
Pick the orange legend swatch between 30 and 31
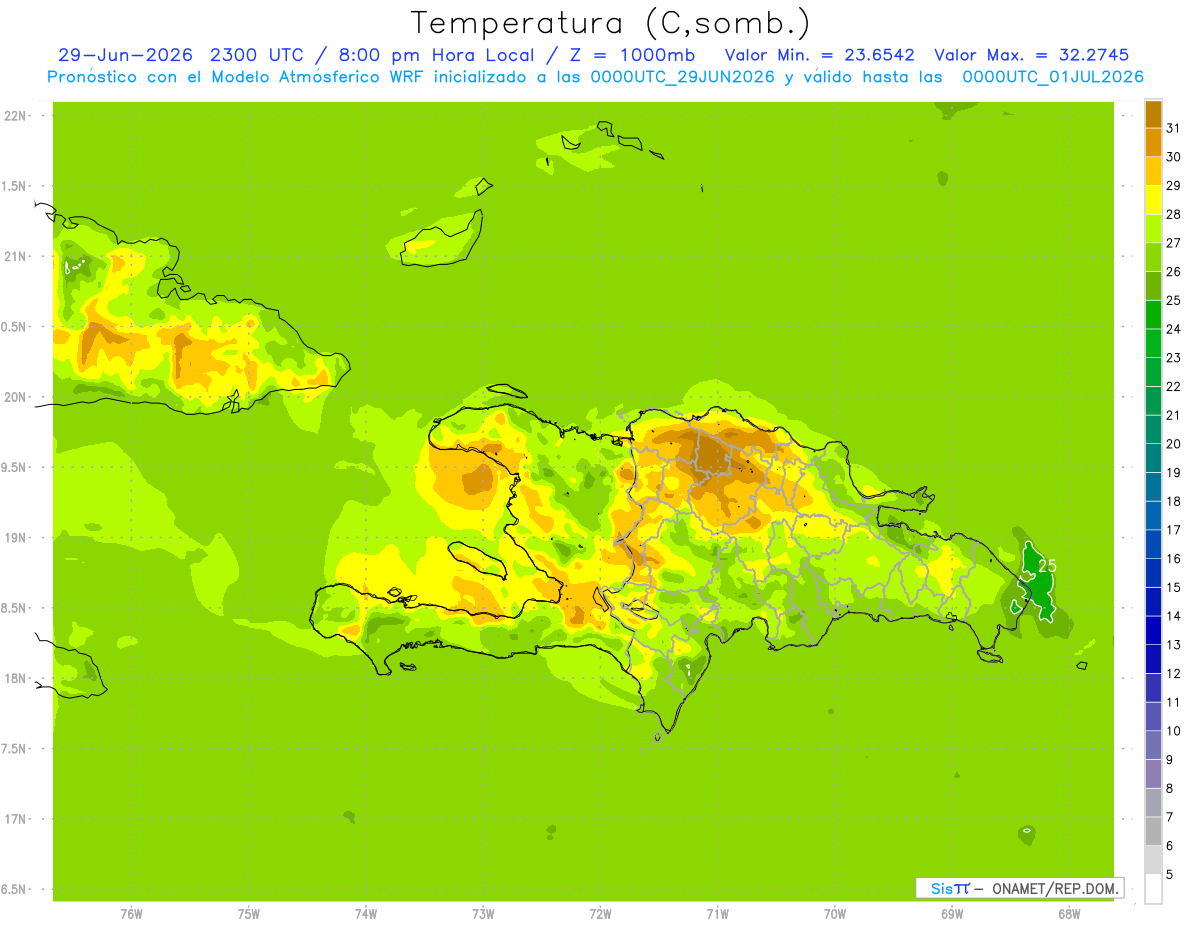[x=1153, y=142]
